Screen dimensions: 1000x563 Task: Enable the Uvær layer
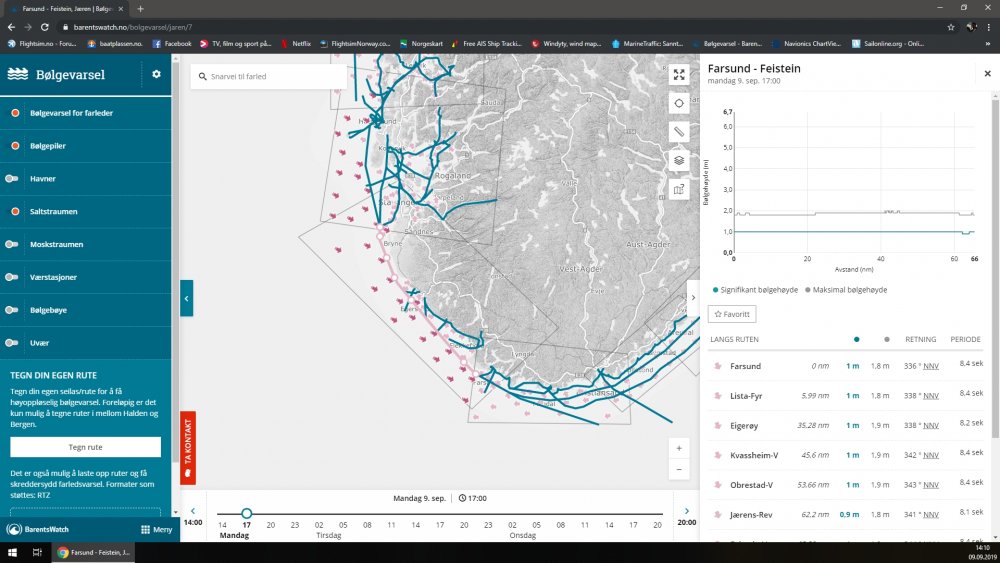(12, 343)
